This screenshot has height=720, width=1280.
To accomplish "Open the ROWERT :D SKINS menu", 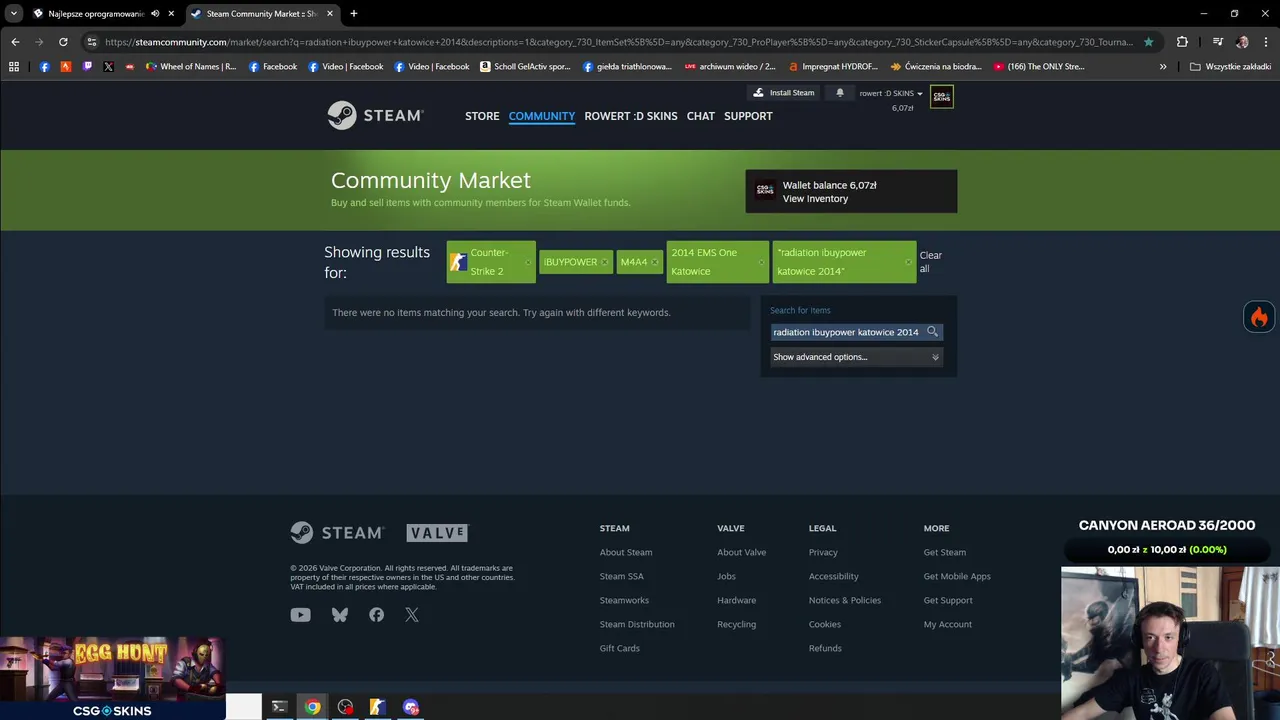I will pos(631,116).
